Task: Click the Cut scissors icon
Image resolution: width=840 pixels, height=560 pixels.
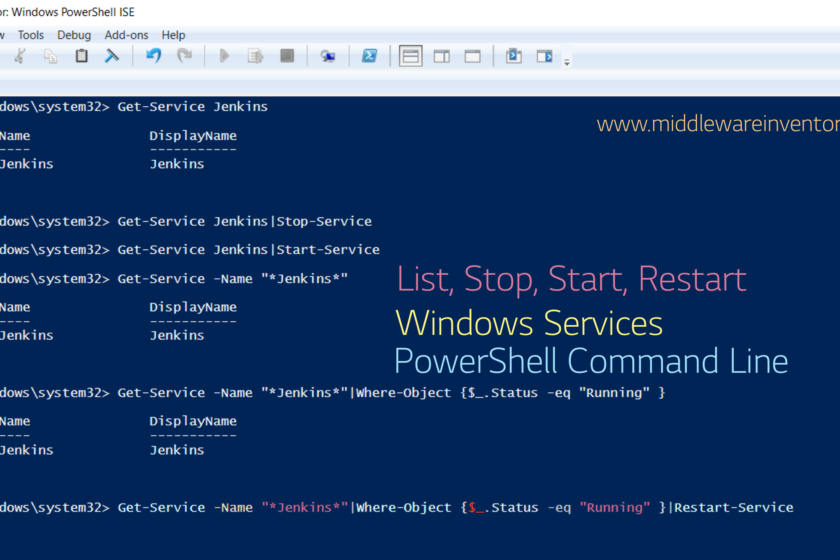Action: pyautogui.click(x=20, y=56)
